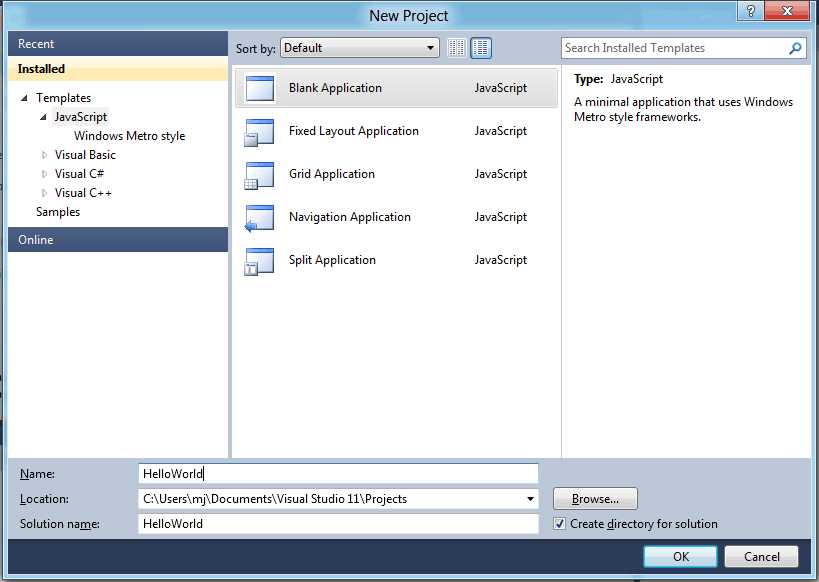Close the New Project dialog
This screenshot has width=819, height=582.
coord(787,10)
